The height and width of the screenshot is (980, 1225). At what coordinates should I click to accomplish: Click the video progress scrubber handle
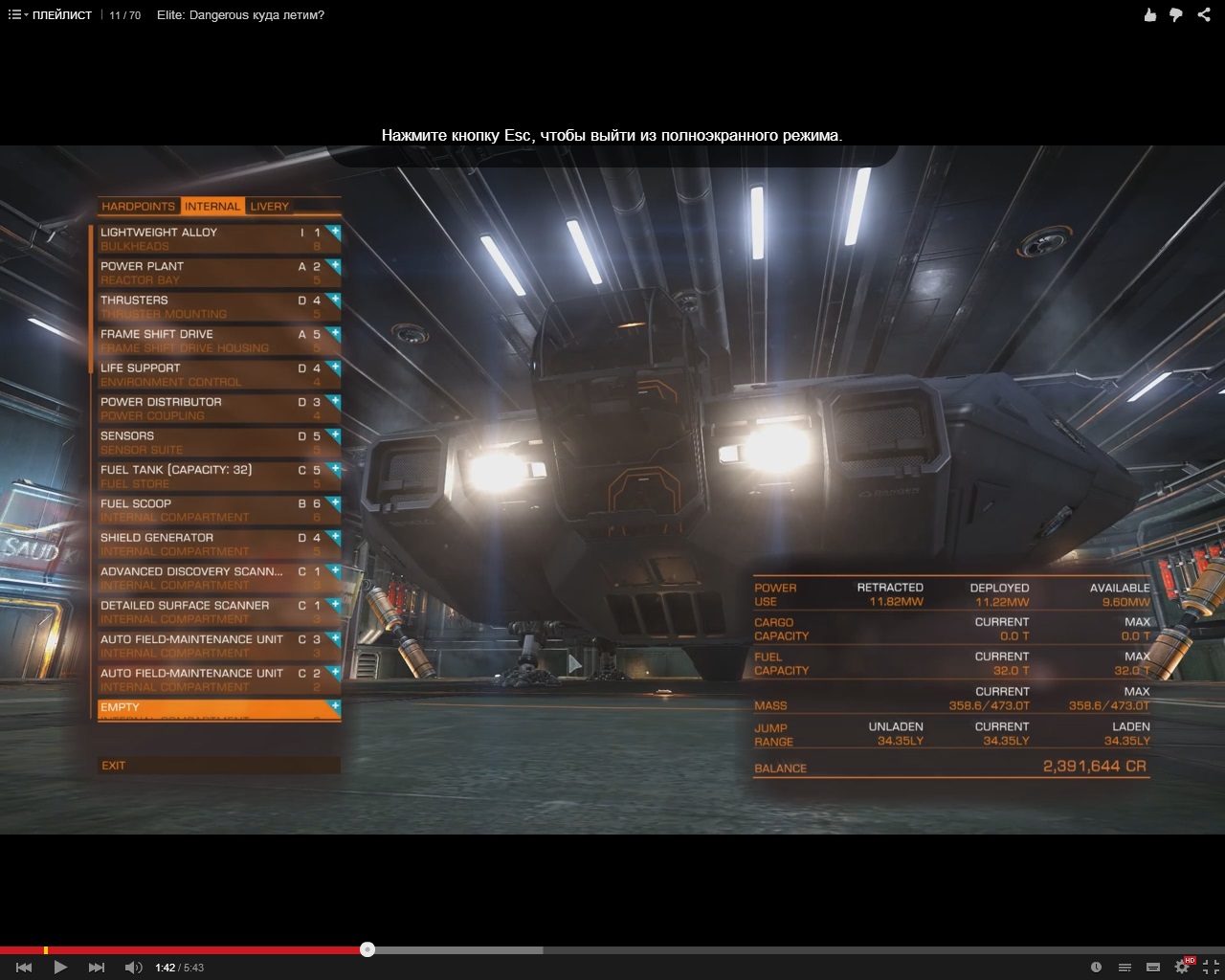point(367,949)
